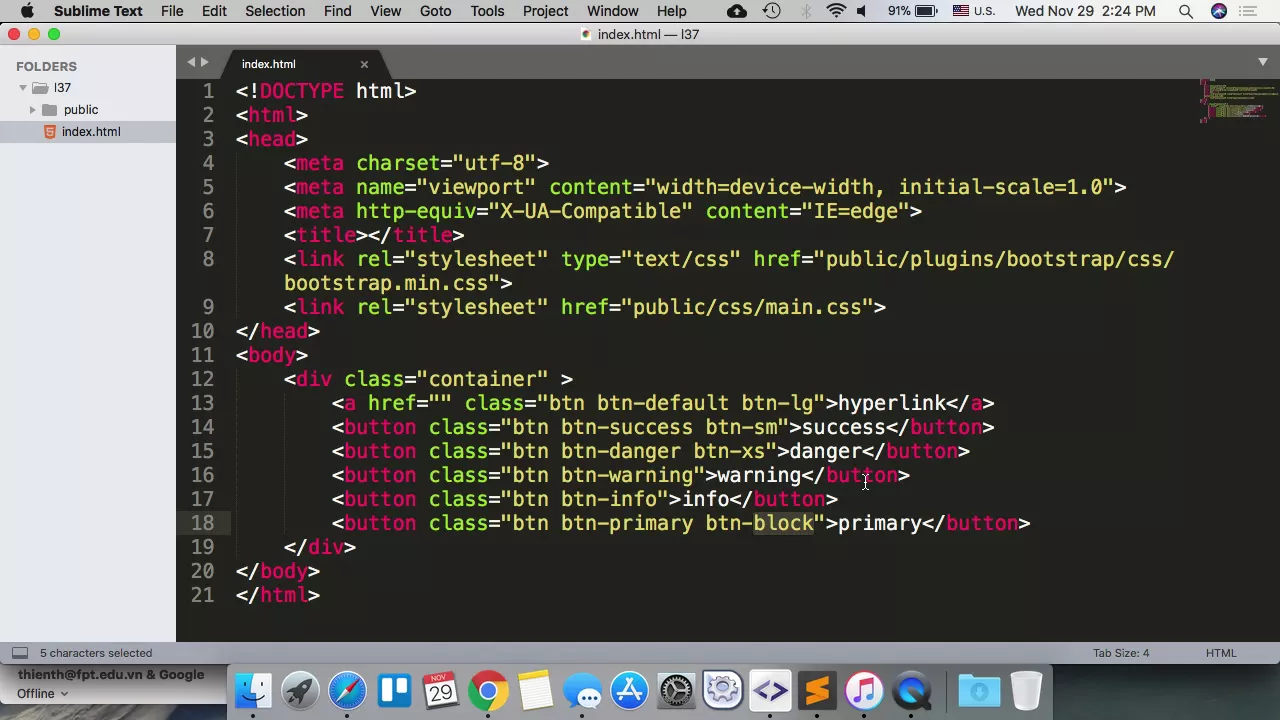Open the Selection menu
1280x720 pixels.
point(275,11)
